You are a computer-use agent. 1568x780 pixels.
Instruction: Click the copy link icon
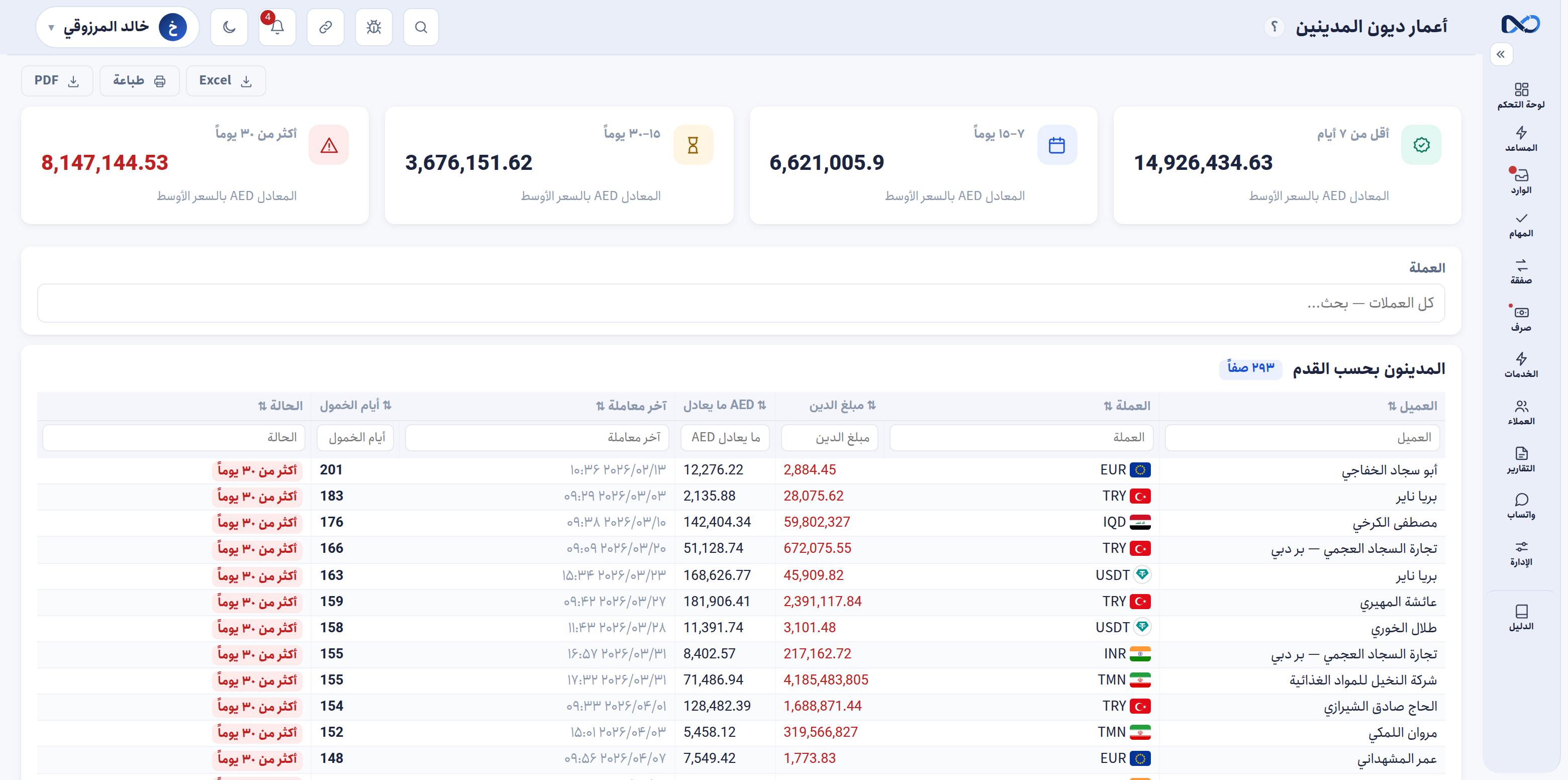point(325,28)
